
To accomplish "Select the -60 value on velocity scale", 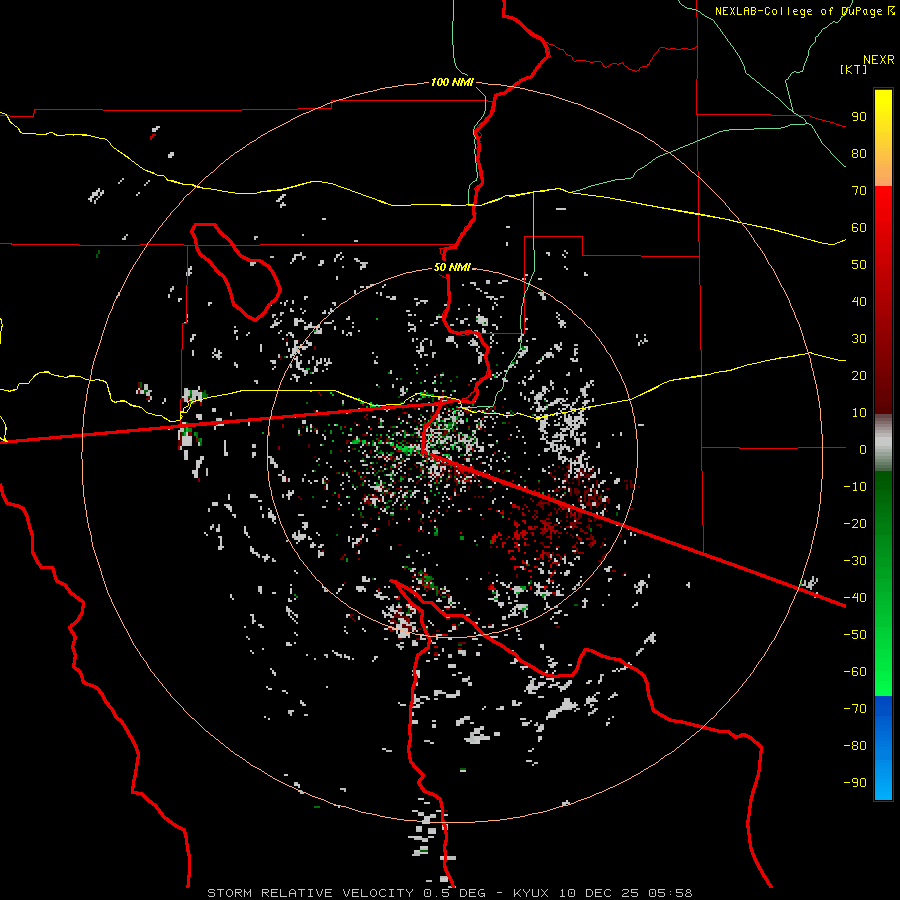I will [x=855, y=672].
